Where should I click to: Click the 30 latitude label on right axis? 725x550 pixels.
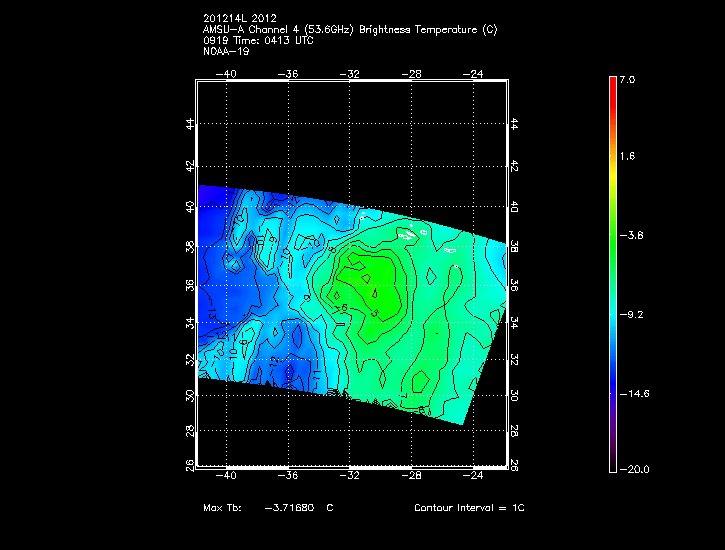[x=514, y=395]
